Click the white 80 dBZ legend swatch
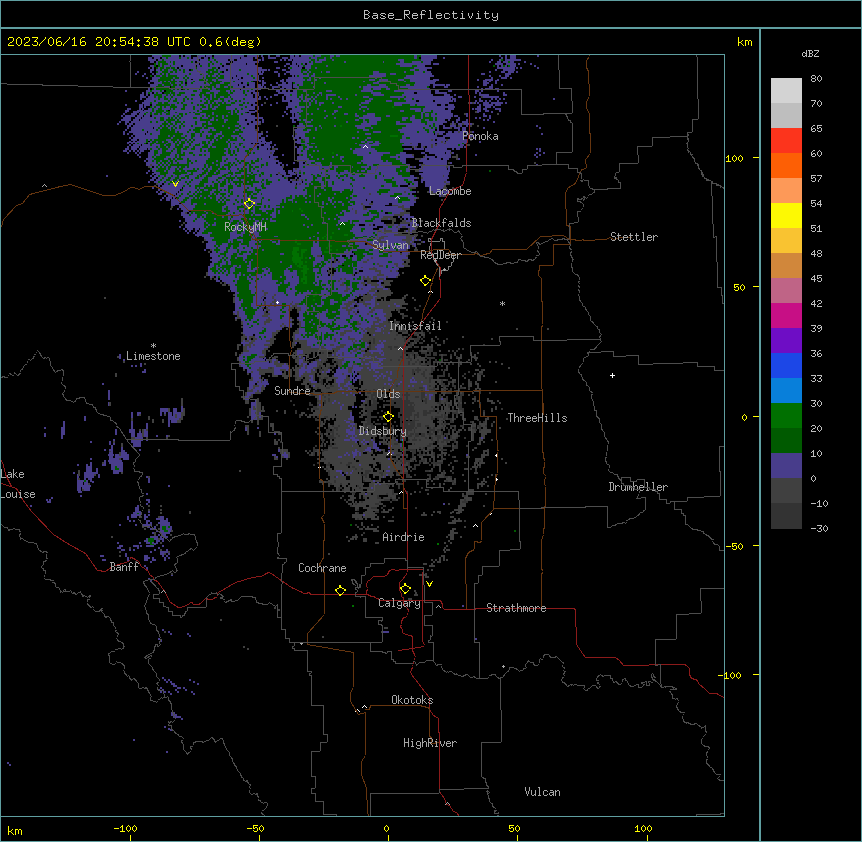This screenshot has height=842, width=862. (786, 91)
